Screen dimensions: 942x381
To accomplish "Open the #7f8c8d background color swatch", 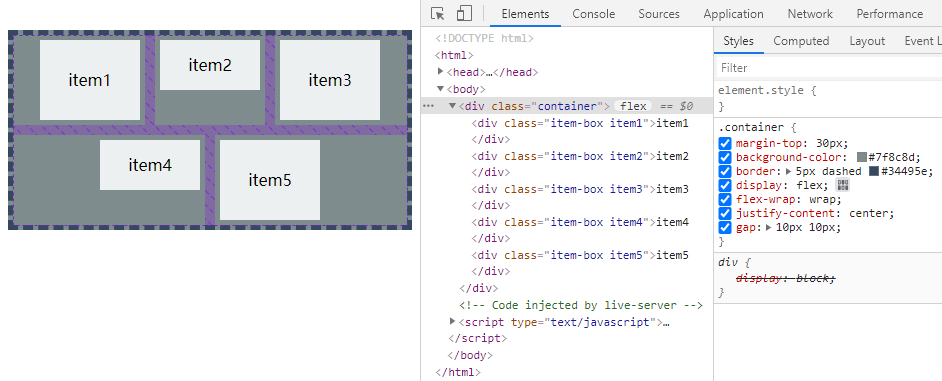I will coord(862,157).
